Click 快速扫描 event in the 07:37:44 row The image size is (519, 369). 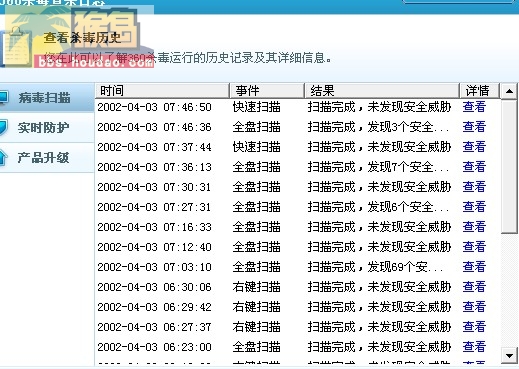coord(256,147)
